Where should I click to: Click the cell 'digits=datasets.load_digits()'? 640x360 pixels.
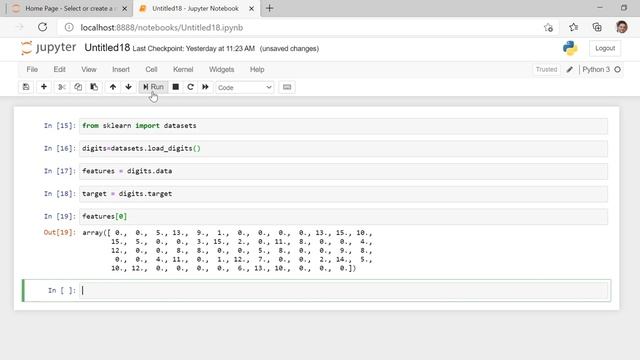tap(343, 149)
